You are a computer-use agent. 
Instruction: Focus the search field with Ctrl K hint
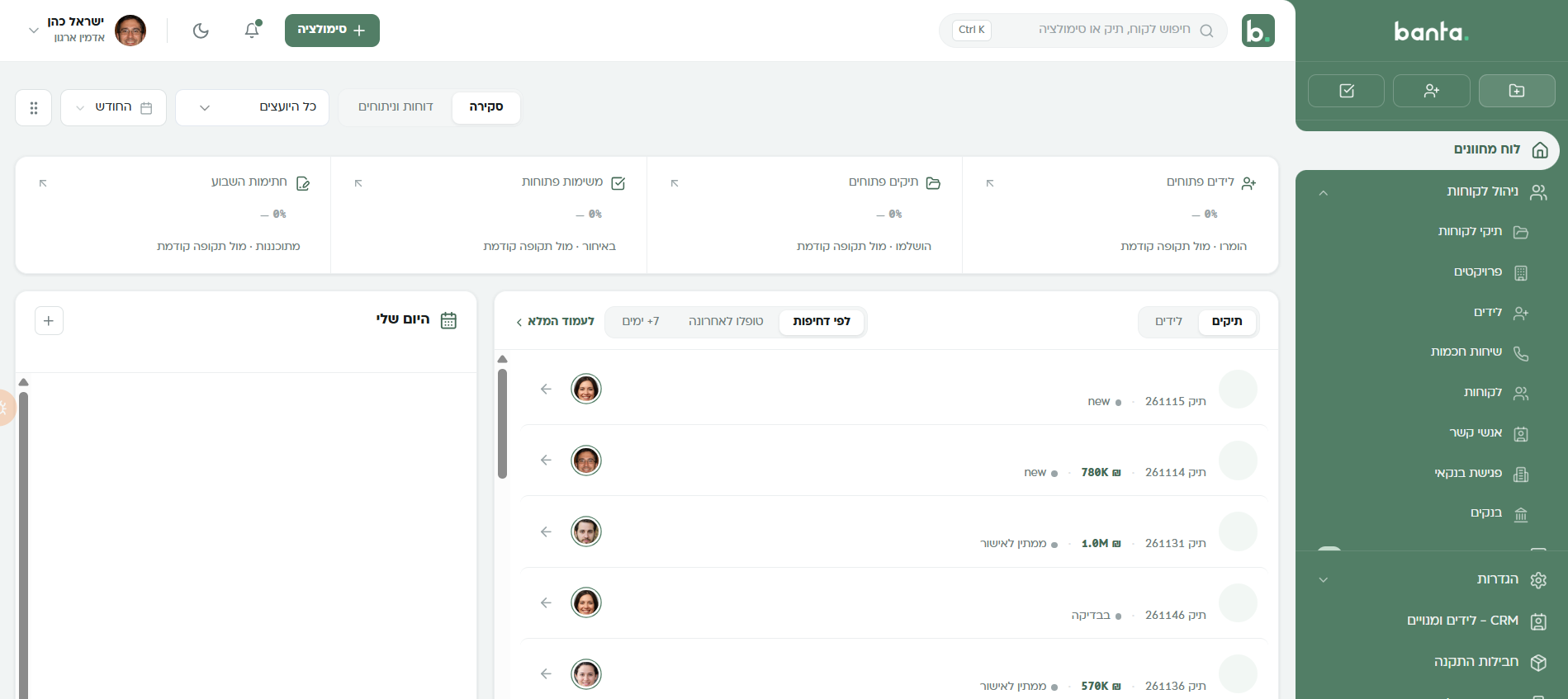click(1083, 31)
